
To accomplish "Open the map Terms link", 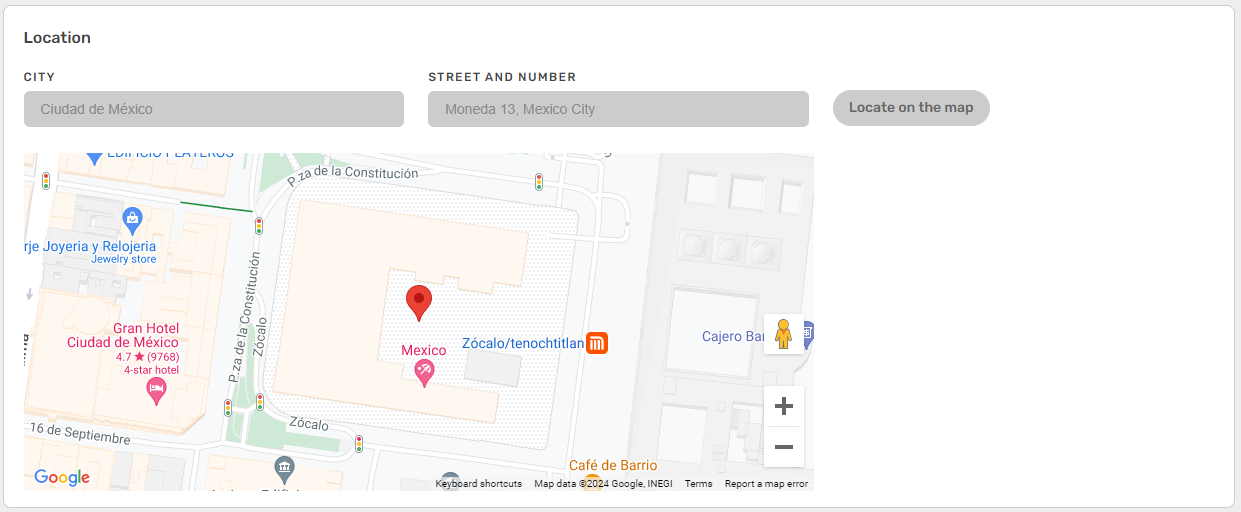I will click(x=698, y=484).
